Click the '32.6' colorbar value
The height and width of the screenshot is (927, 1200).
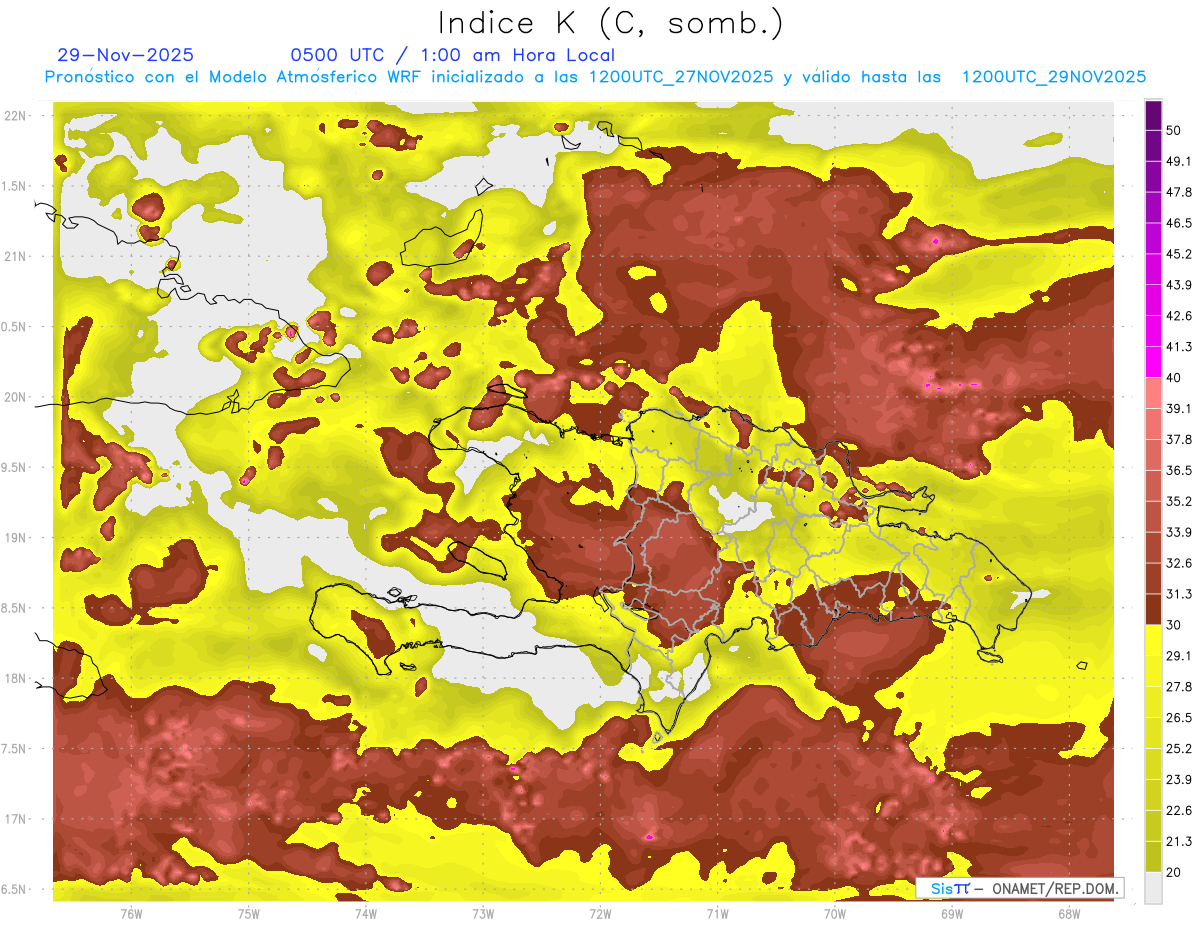pyautogui.click(x=1179, y=563)
